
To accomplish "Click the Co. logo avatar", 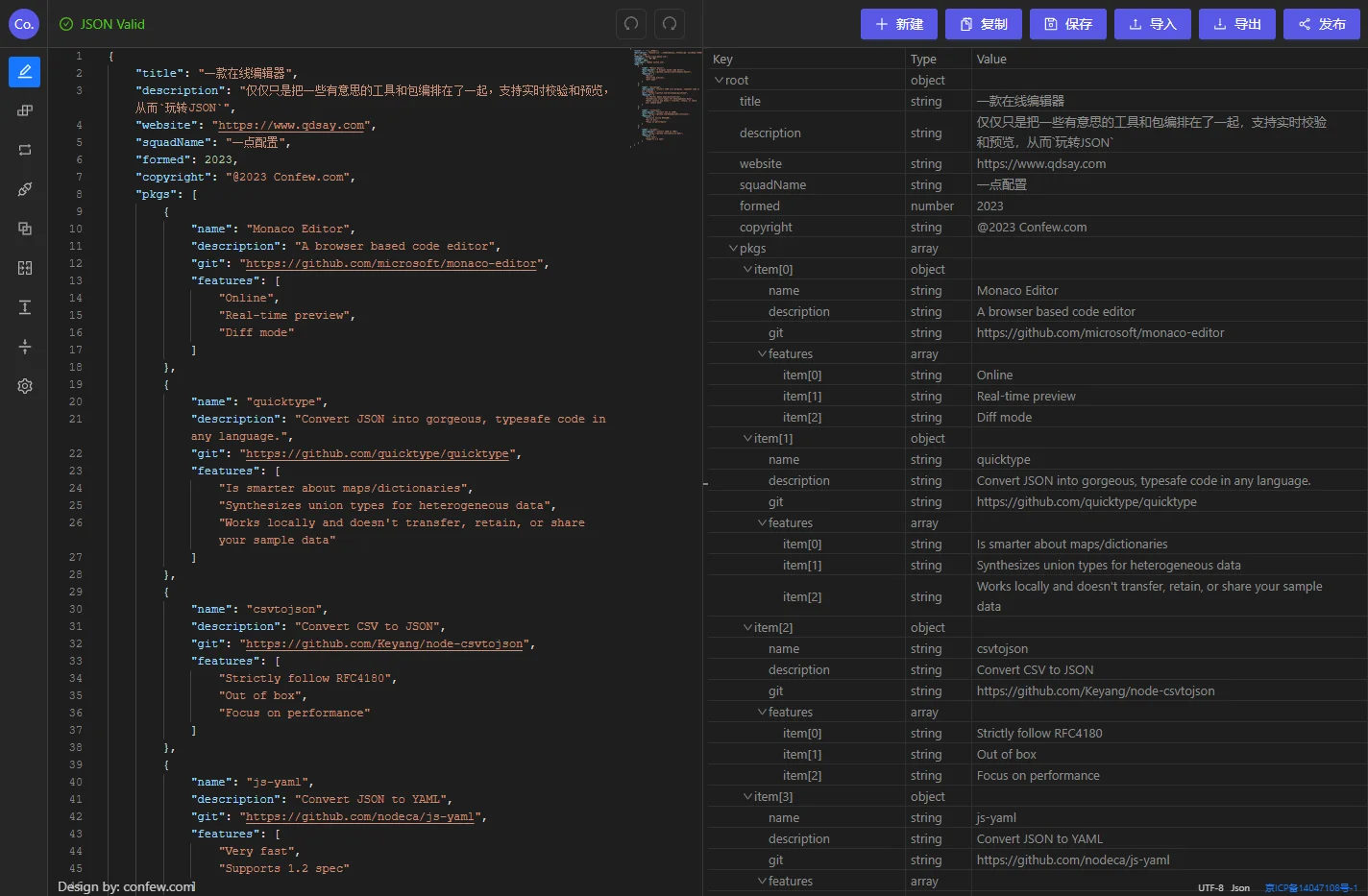I will [24, 24].
